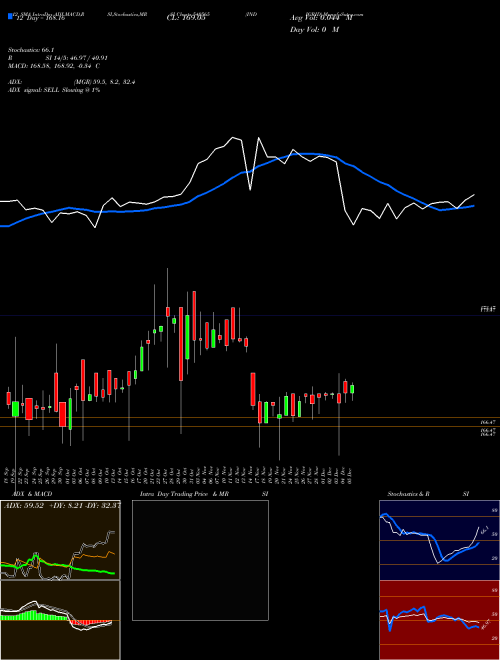
Task: Click the 'ADX: 59.52 +DY: 8.21 -DY: 32.37' header
Action: [x=62, y=506]
